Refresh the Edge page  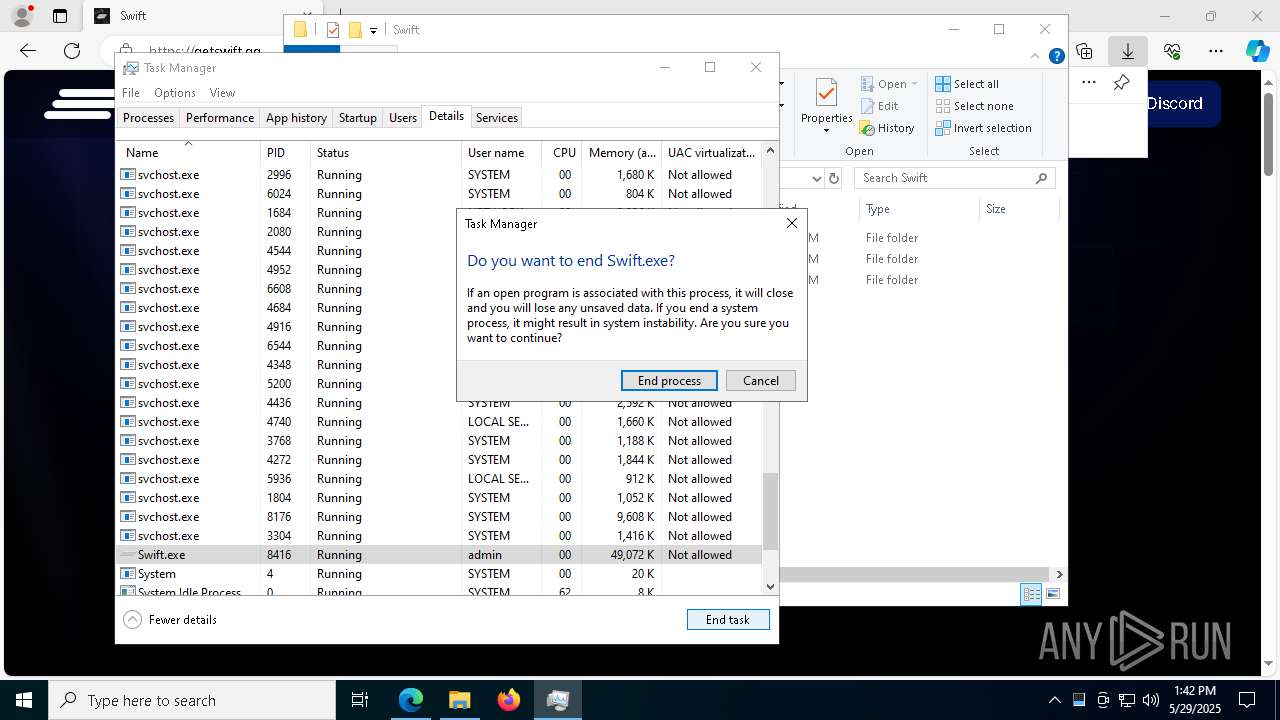point(72,51)
